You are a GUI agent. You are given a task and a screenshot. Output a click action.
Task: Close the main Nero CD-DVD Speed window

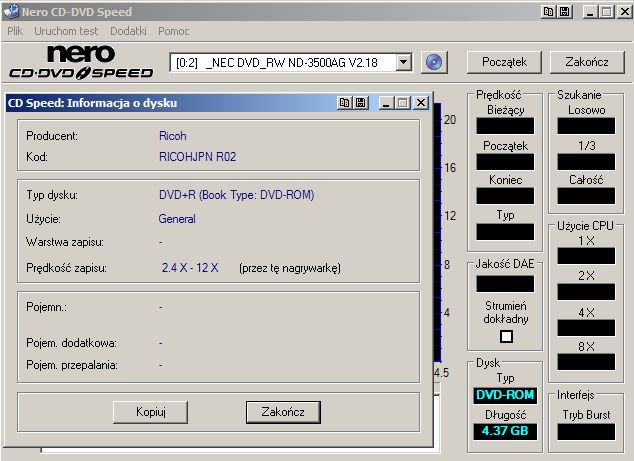point(625,12)
